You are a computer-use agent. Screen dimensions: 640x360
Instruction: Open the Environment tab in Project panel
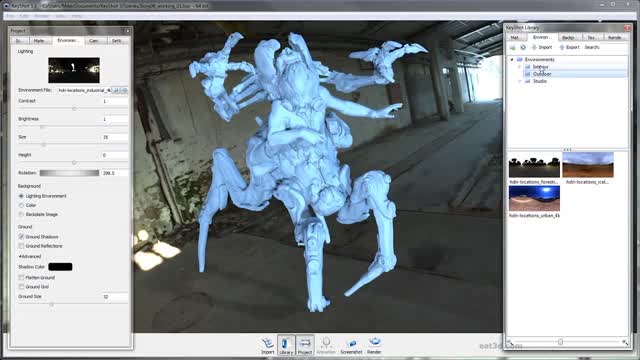68,40
